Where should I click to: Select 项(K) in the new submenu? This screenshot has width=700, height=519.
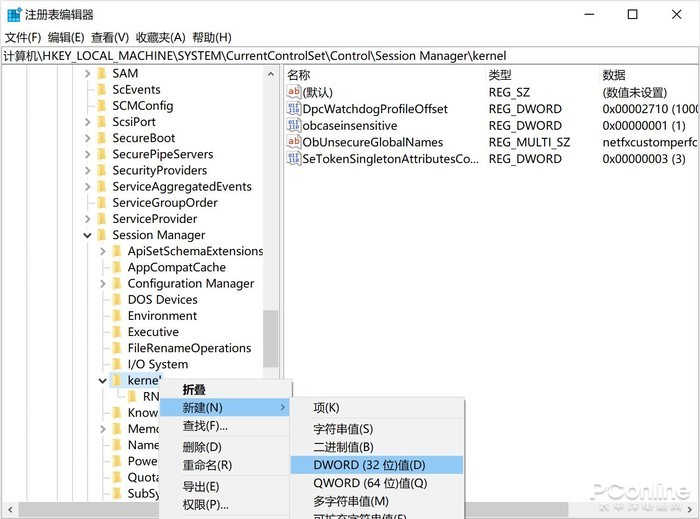pyautogui.click(x=376, y=407)
